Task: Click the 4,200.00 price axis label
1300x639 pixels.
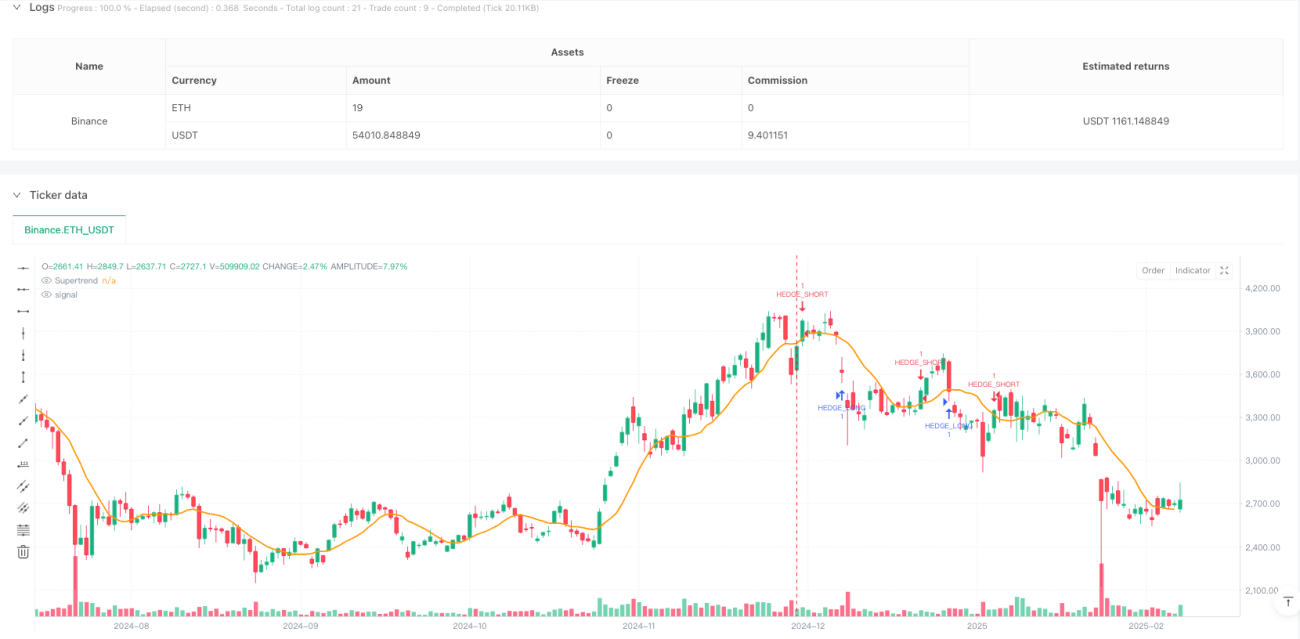Action: click(1264, 288)
